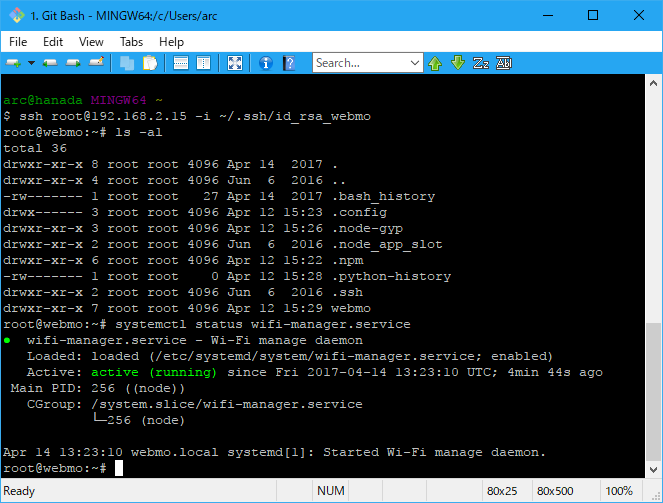
Task: Click the Rename Tab toolbar icon
Action: (x=97, y=63)
